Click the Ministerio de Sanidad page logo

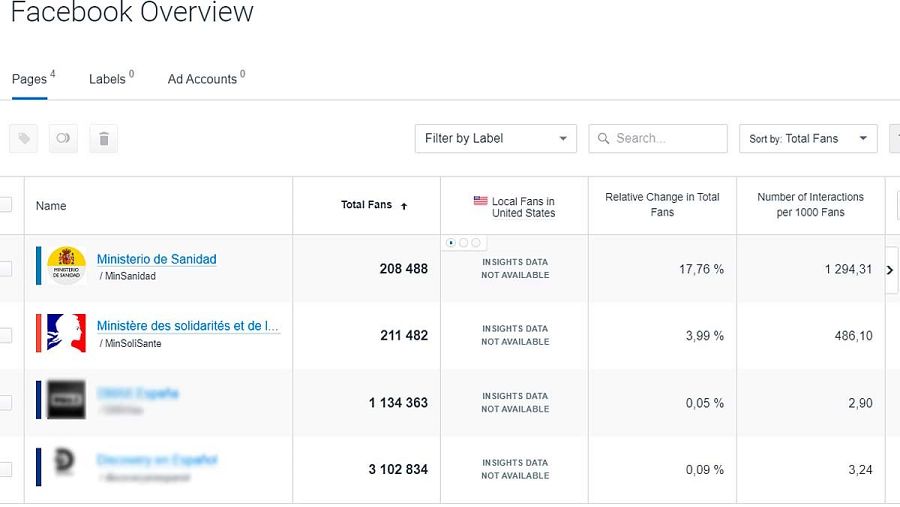pyautogui.click(x=66, y=266)
